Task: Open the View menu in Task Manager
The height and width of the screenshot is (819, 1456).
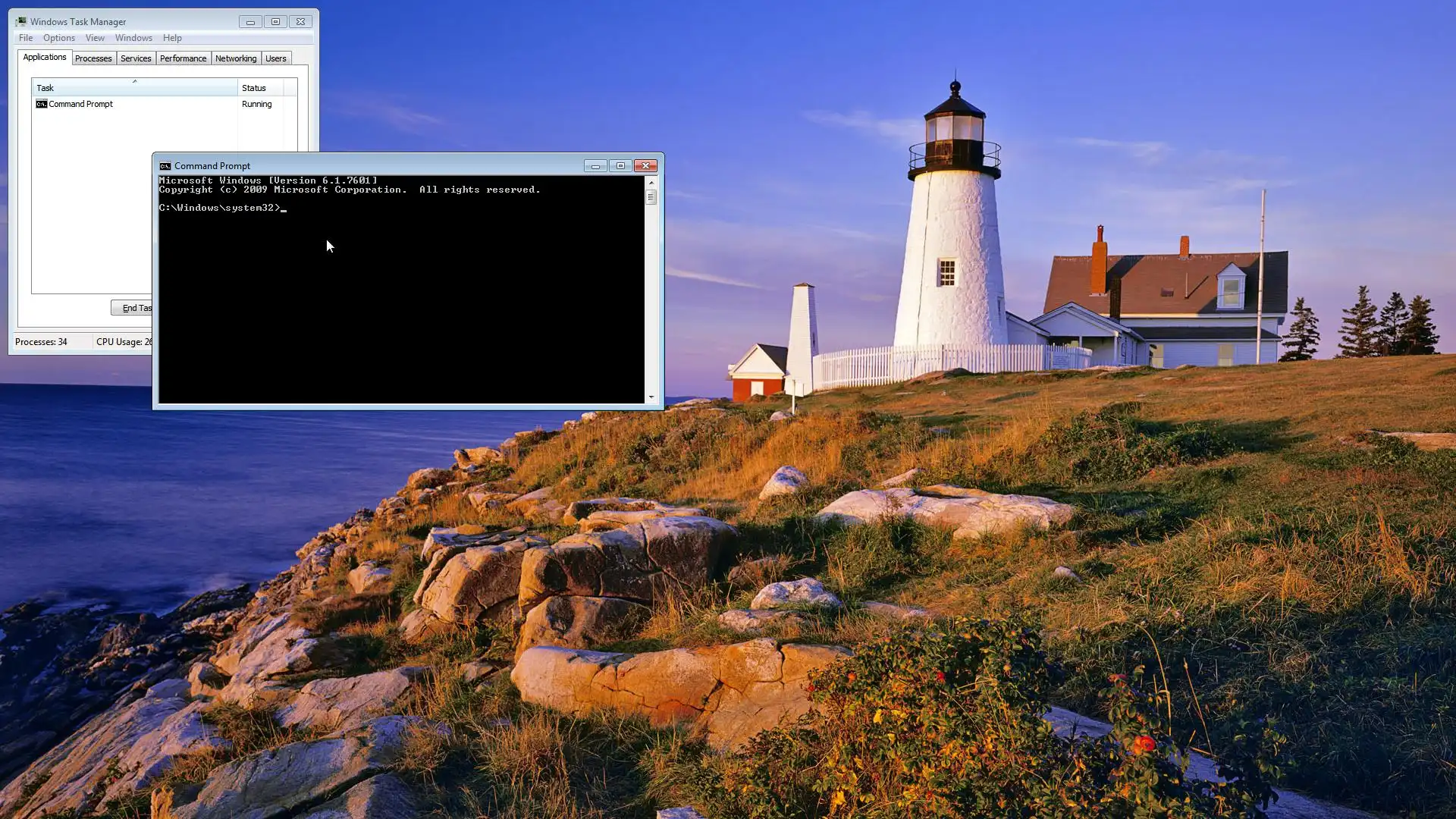Action: point(95,38)
